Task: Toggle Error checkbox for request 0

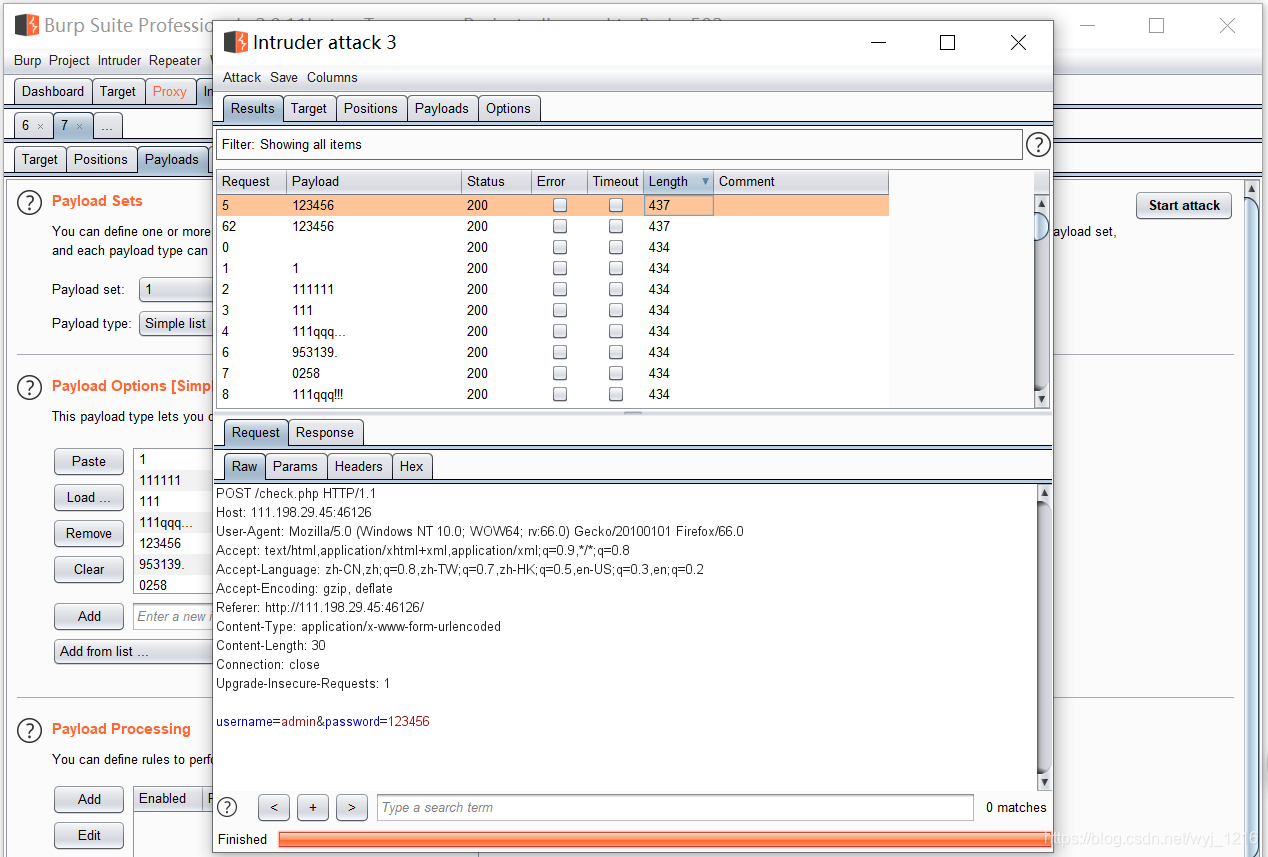Action: pyautogui.click(x=560, y=247)
